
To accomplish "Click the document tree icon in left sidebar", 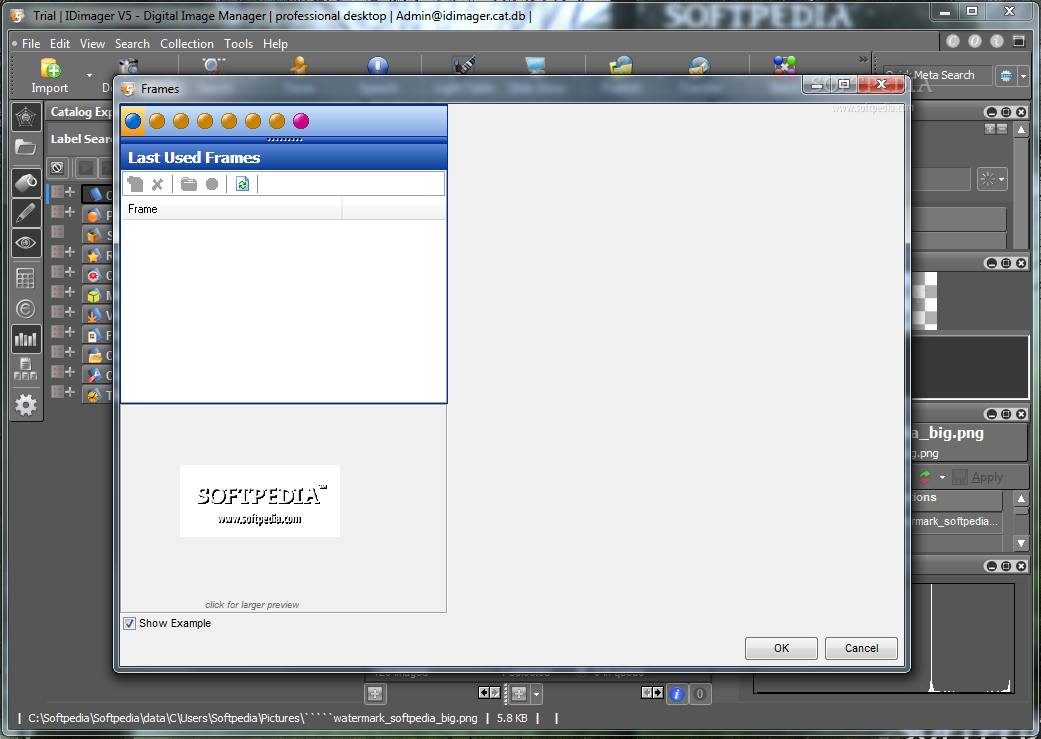I will click(26, 369).
